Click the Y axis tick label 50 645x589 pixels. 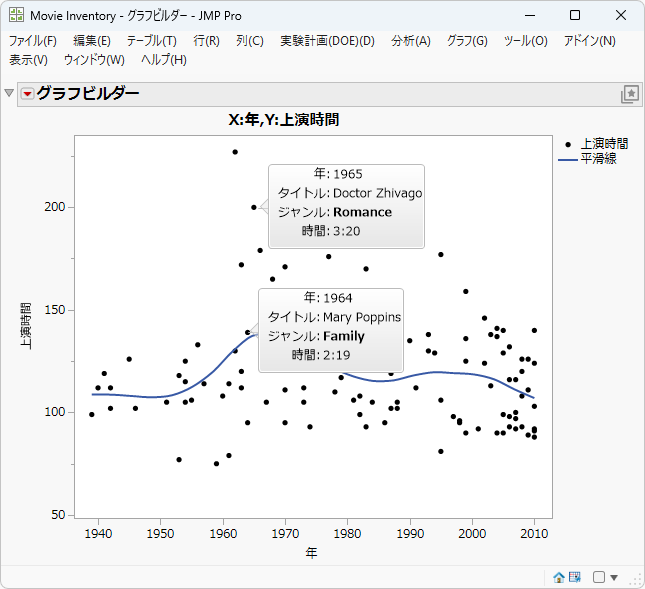58,515
